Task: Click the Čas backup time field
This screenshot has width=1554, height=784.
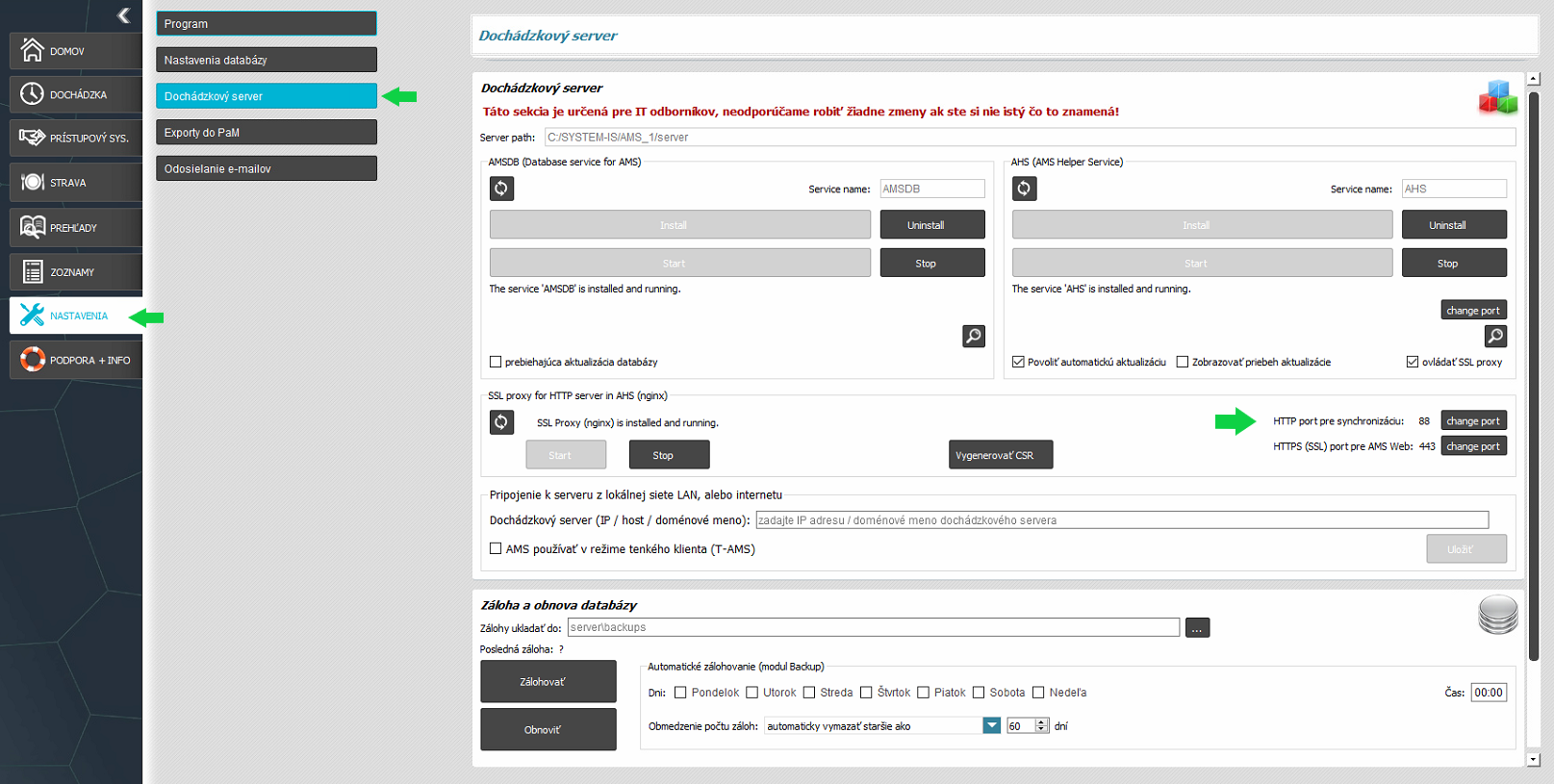Action: (1489, 693)
